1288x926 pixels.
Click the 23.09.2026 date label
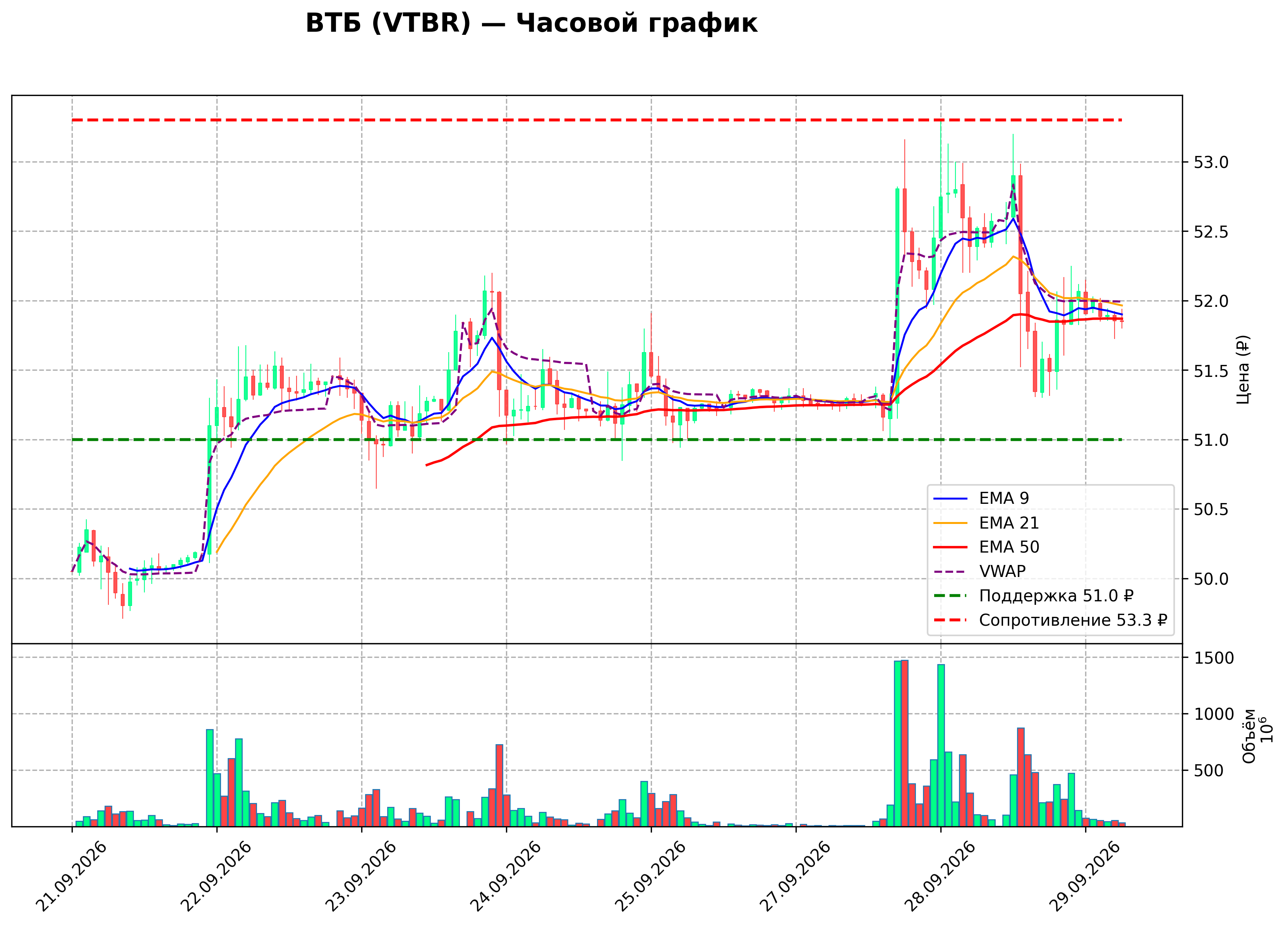[361, 876]
